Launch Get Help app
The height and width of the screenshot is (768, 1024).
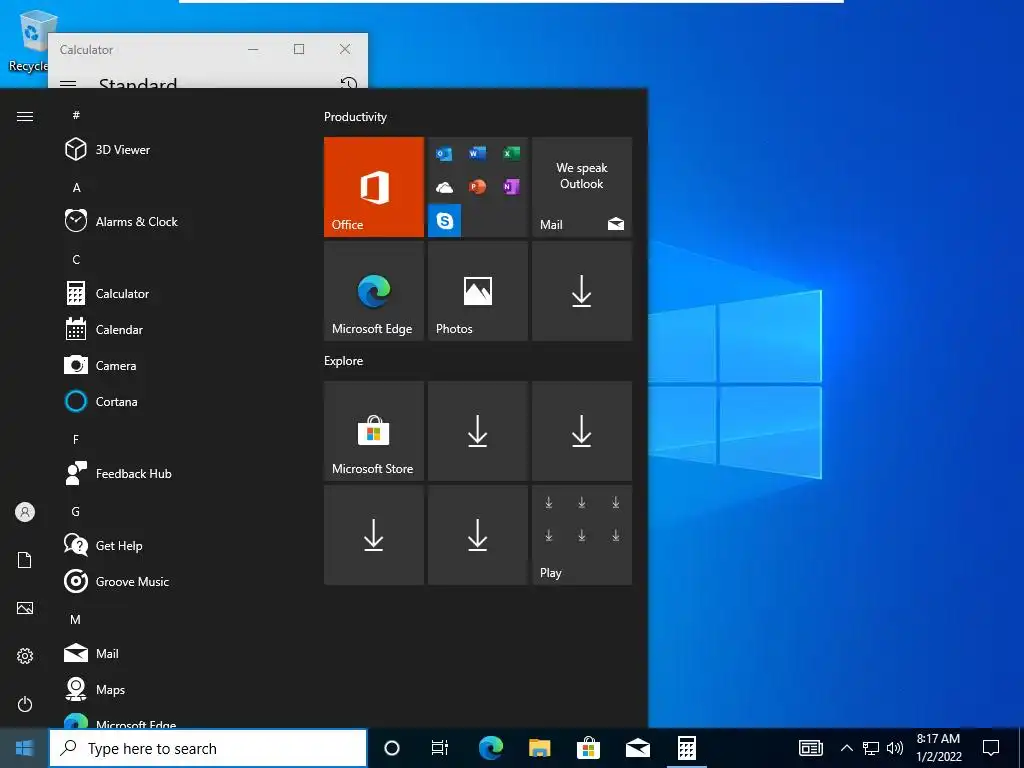(176, 545)
